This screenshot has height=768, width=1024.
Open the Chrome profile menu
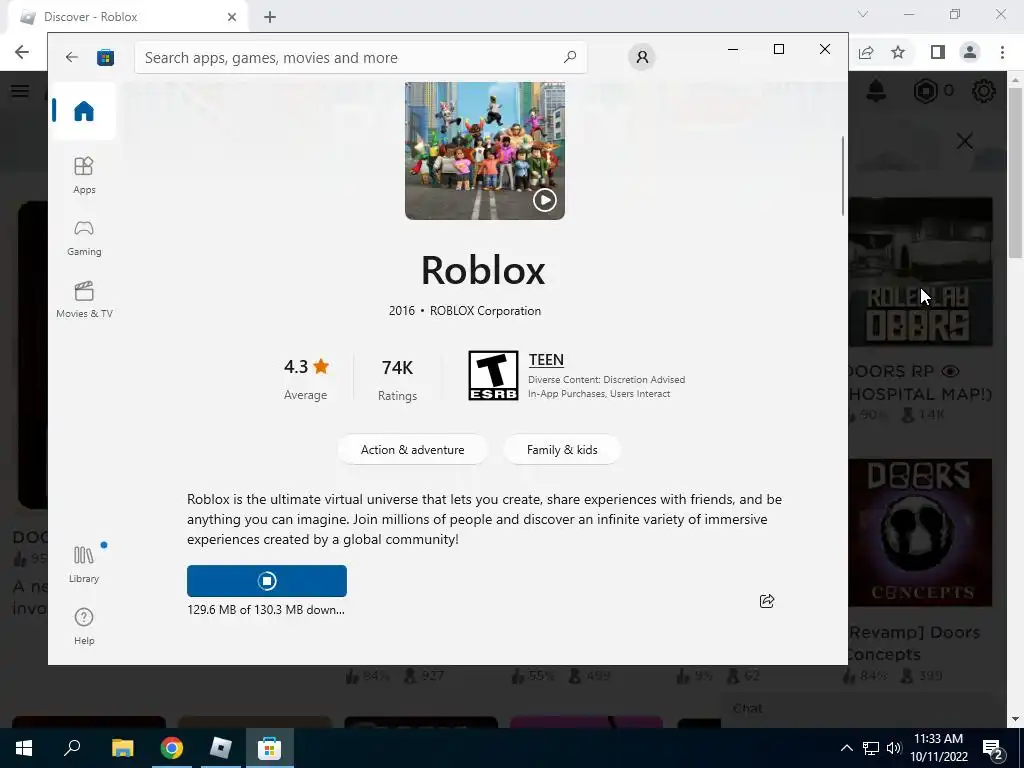(970, 52)
